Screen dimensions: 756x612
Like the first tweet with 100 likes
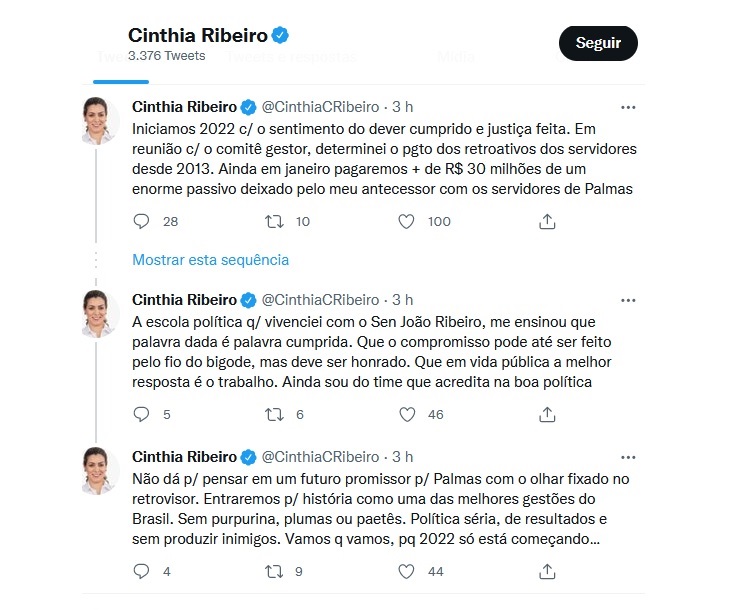(406, 221)
